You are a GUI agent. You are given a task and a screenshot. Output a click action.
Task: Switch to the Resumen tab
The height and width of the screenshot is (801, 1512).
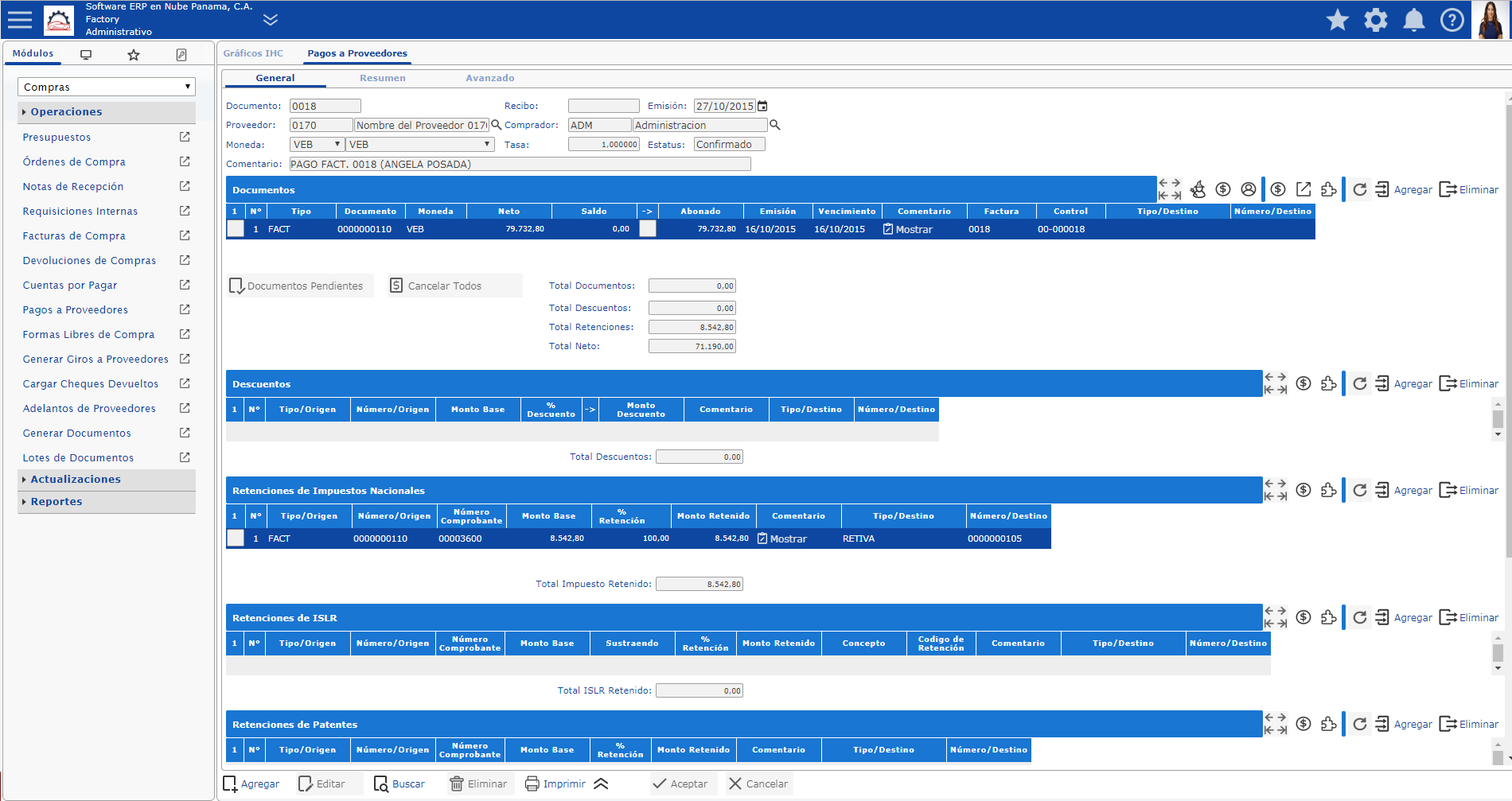coord(383,78)
